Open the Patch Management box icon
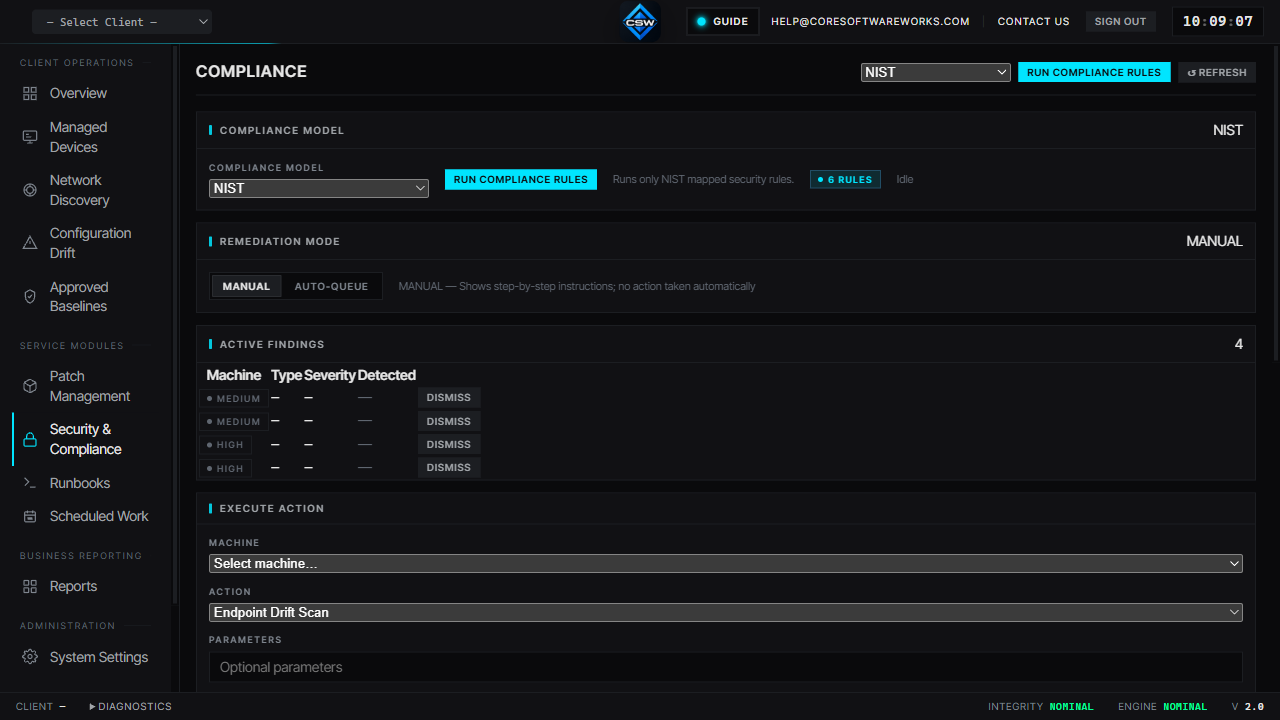 tap(30, 386)
